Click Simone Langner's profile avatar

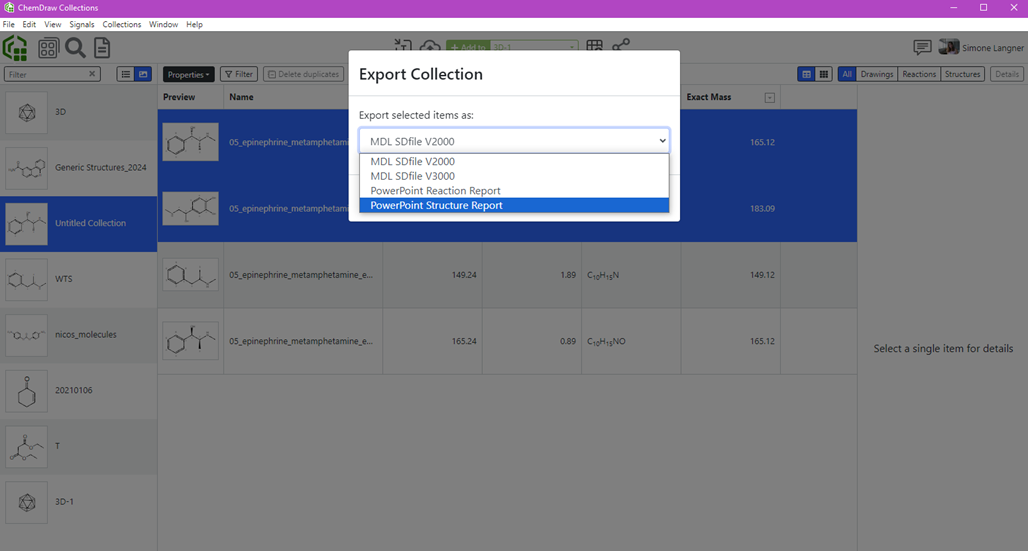pyautogui.click(x=949, y=47)
